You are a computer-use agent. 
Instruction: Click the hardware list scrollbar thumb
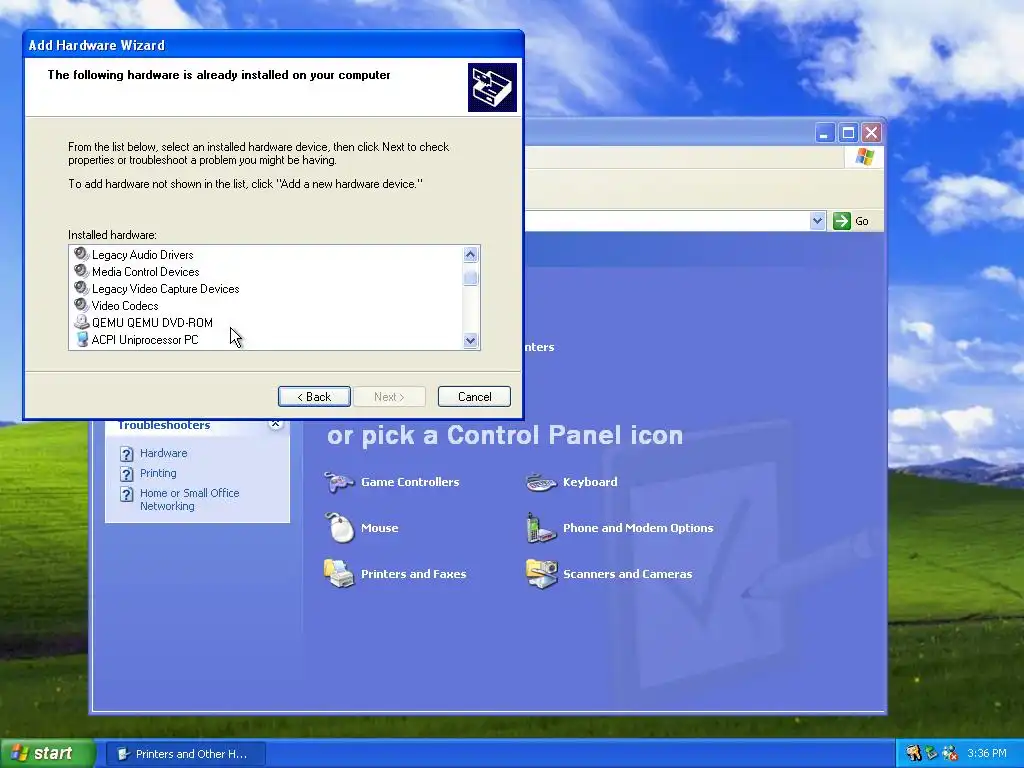pos(470,278)
